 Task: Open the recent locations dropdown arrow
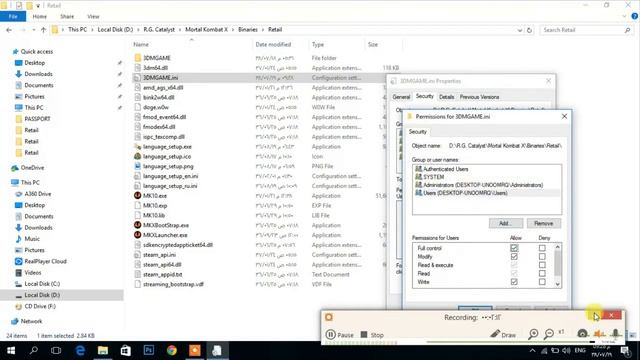click(x=33, y=30)
